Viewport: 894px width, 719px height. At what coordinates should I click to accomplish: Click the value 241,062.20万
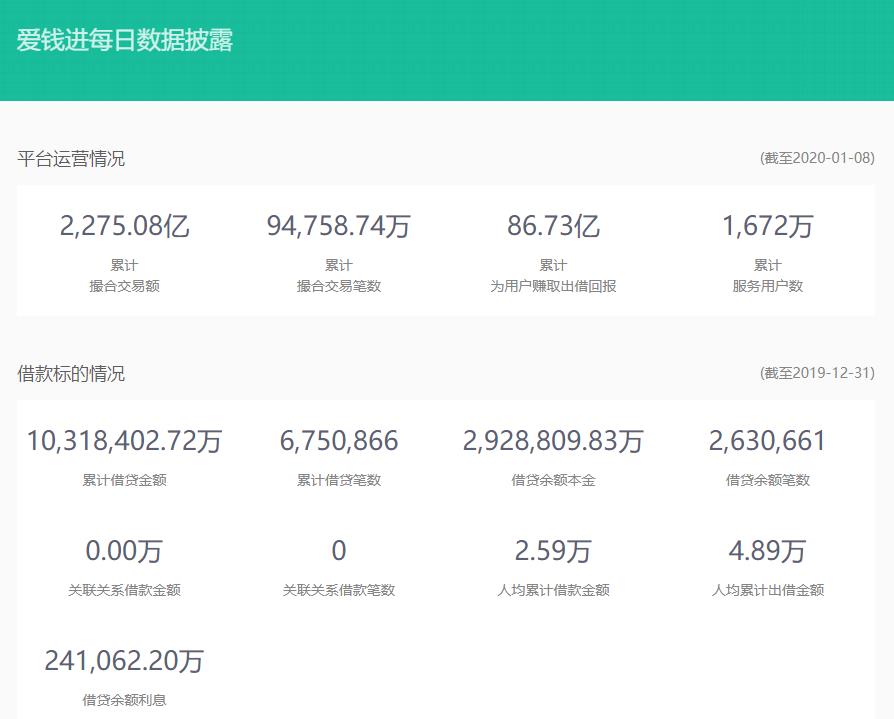pyautogui.click(x=124, y=661)
